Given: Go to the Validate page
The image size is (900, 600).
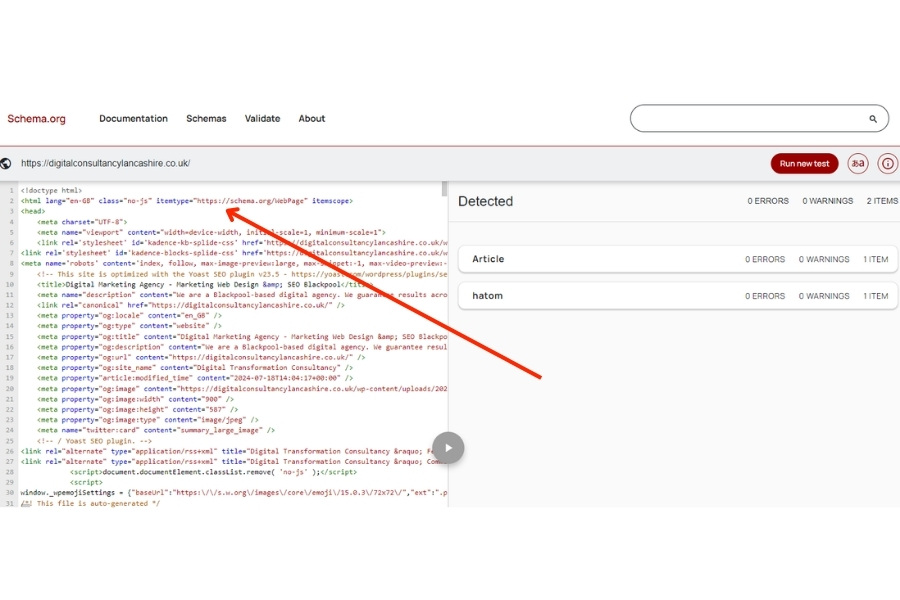Looking at the screenshot, I should [x=262, y=118].
